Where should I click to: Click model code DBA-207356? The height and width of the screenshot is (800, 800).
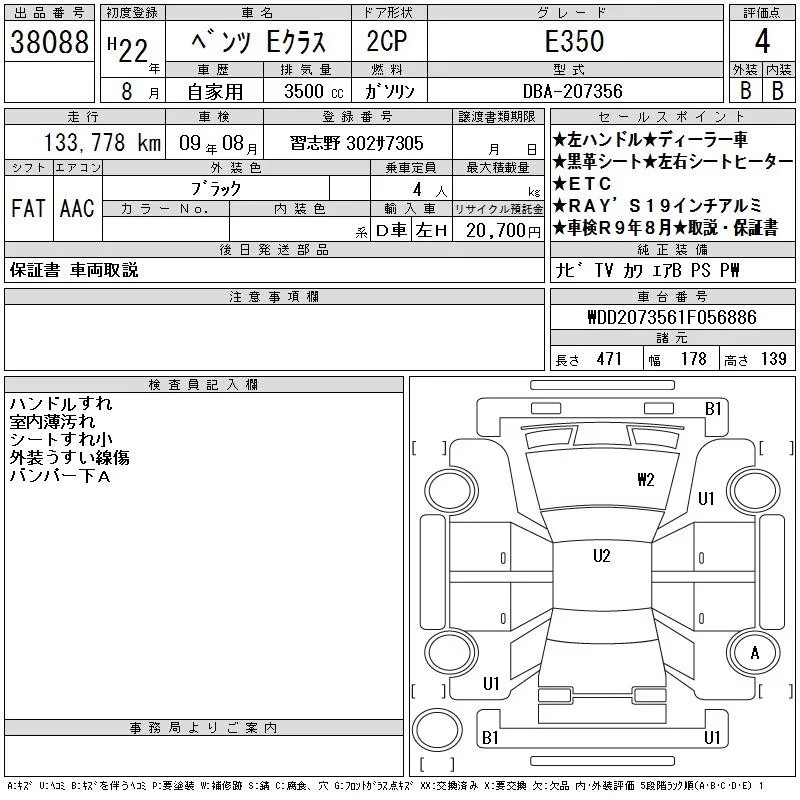coord(572,91)
